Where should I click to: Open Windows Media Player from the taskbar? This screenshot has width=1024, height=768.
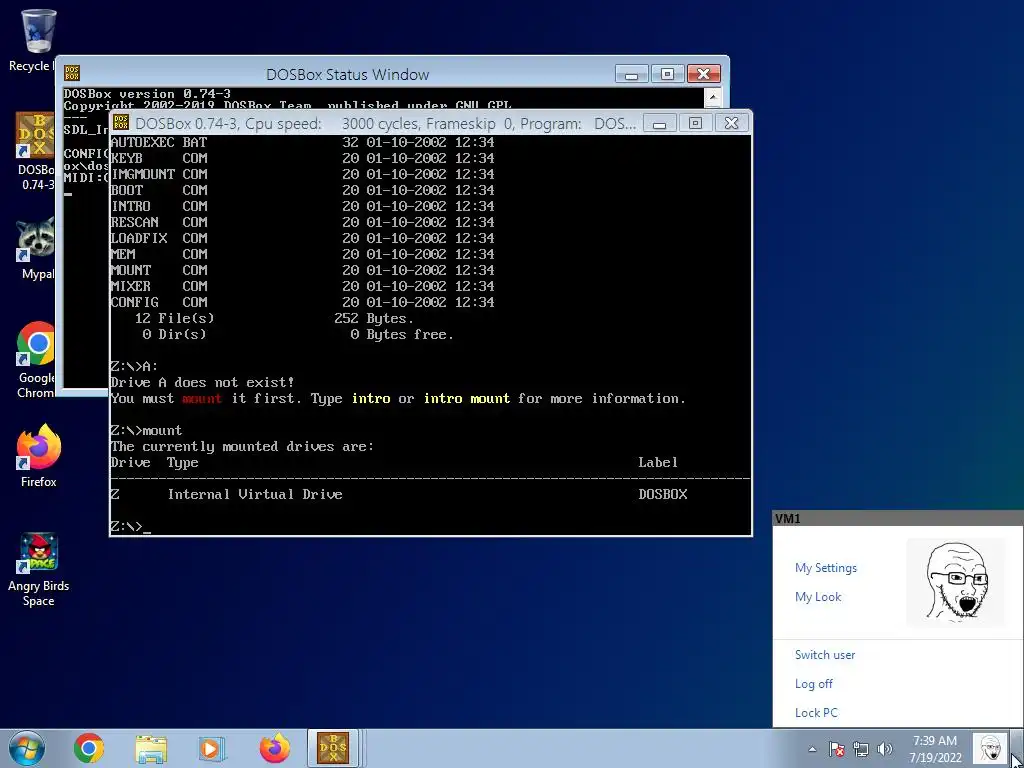pos(212,748)
